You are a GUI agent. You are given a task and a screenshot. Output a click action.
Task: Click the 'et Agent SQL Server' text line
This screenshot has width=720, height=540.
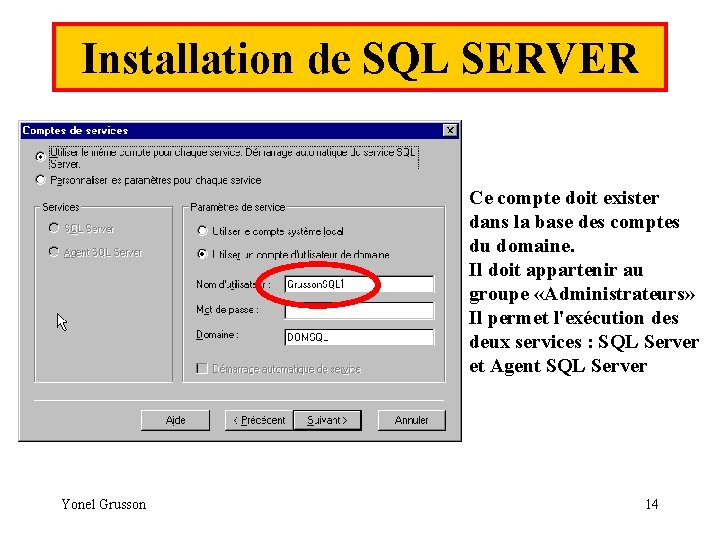[558, 366]
